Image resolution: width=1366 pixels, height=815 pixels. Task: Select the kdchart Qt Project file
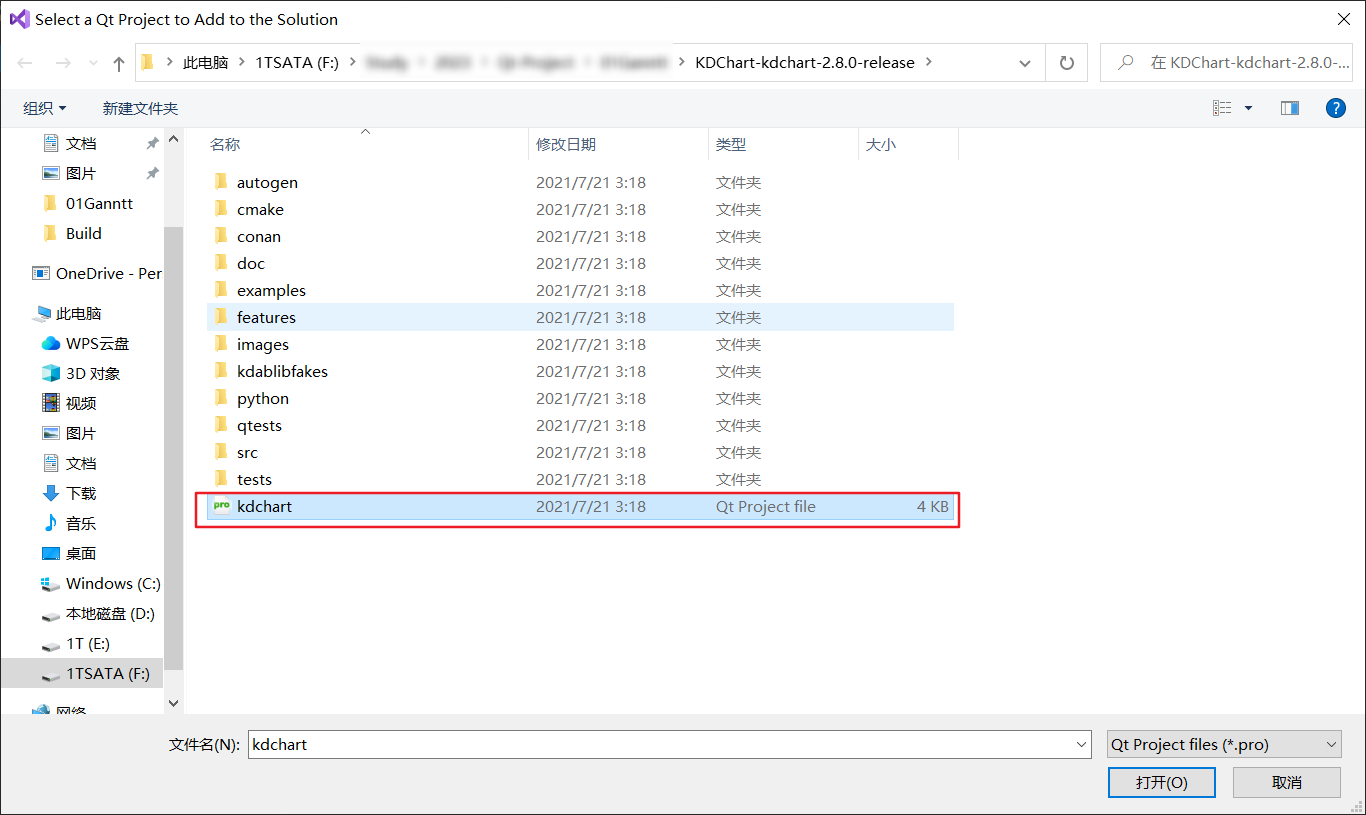(x=580, y=506)
